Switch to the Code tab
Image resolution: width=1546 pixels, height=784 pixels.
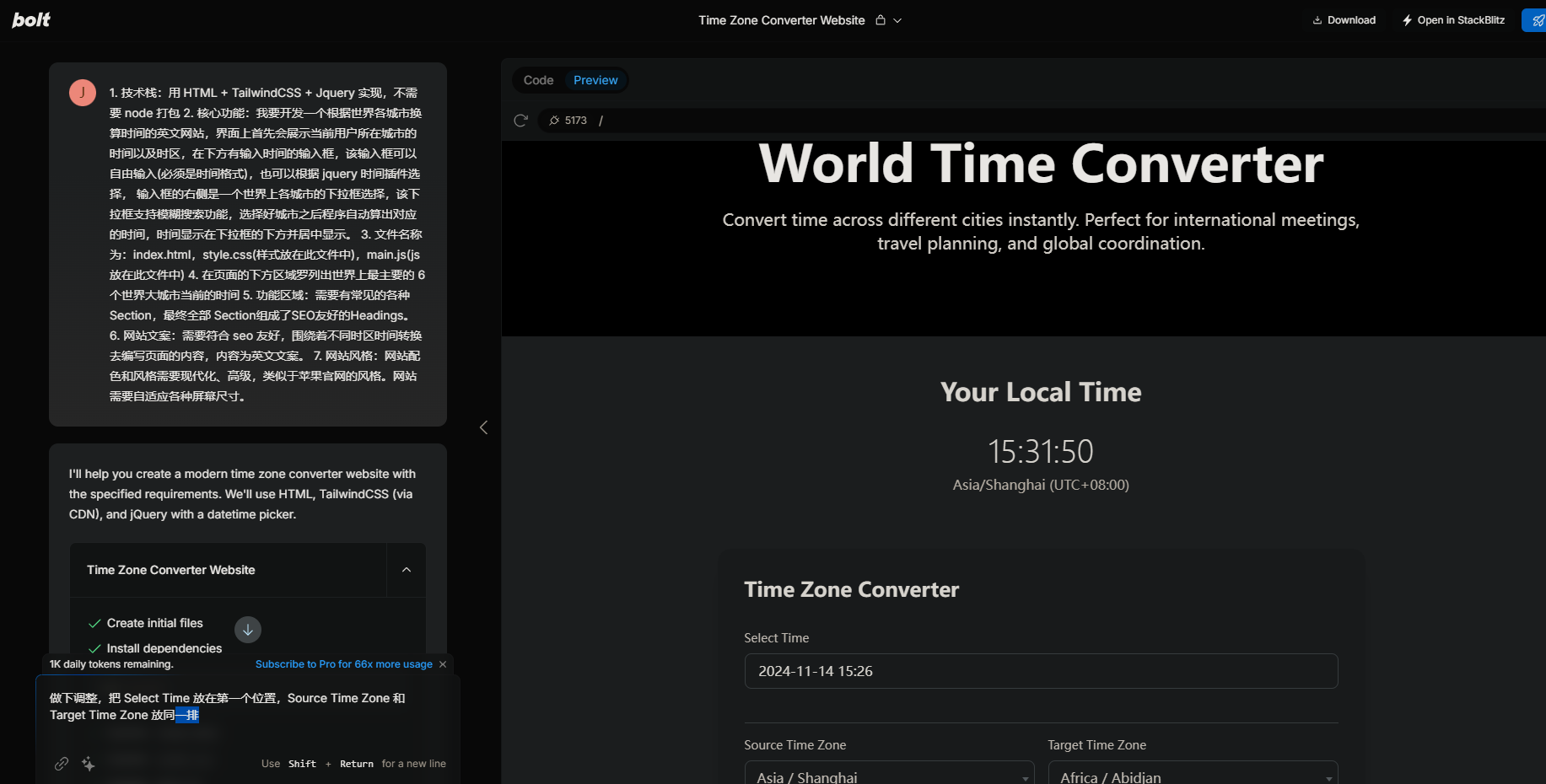(x=538, y=80)
